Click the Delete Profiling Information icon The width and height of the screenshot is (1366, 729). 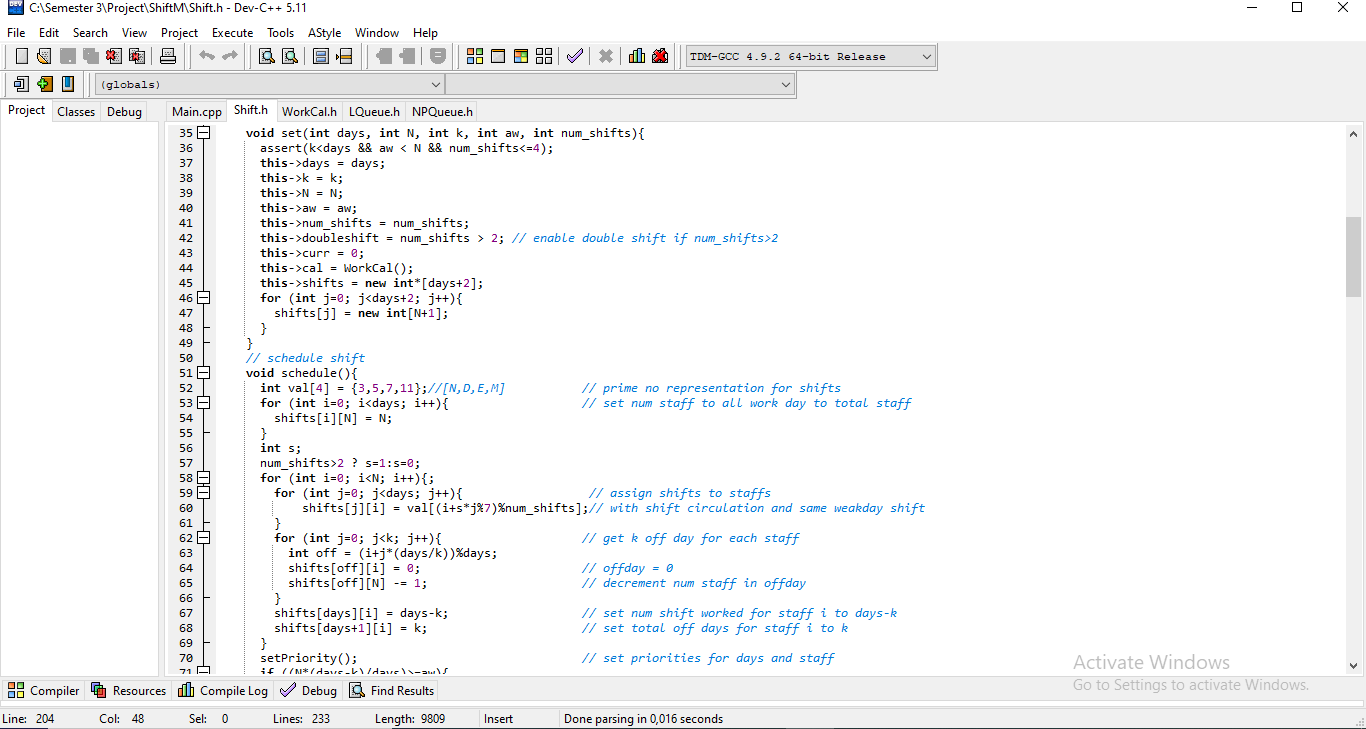pyautogui.click(x=660, y=56)
